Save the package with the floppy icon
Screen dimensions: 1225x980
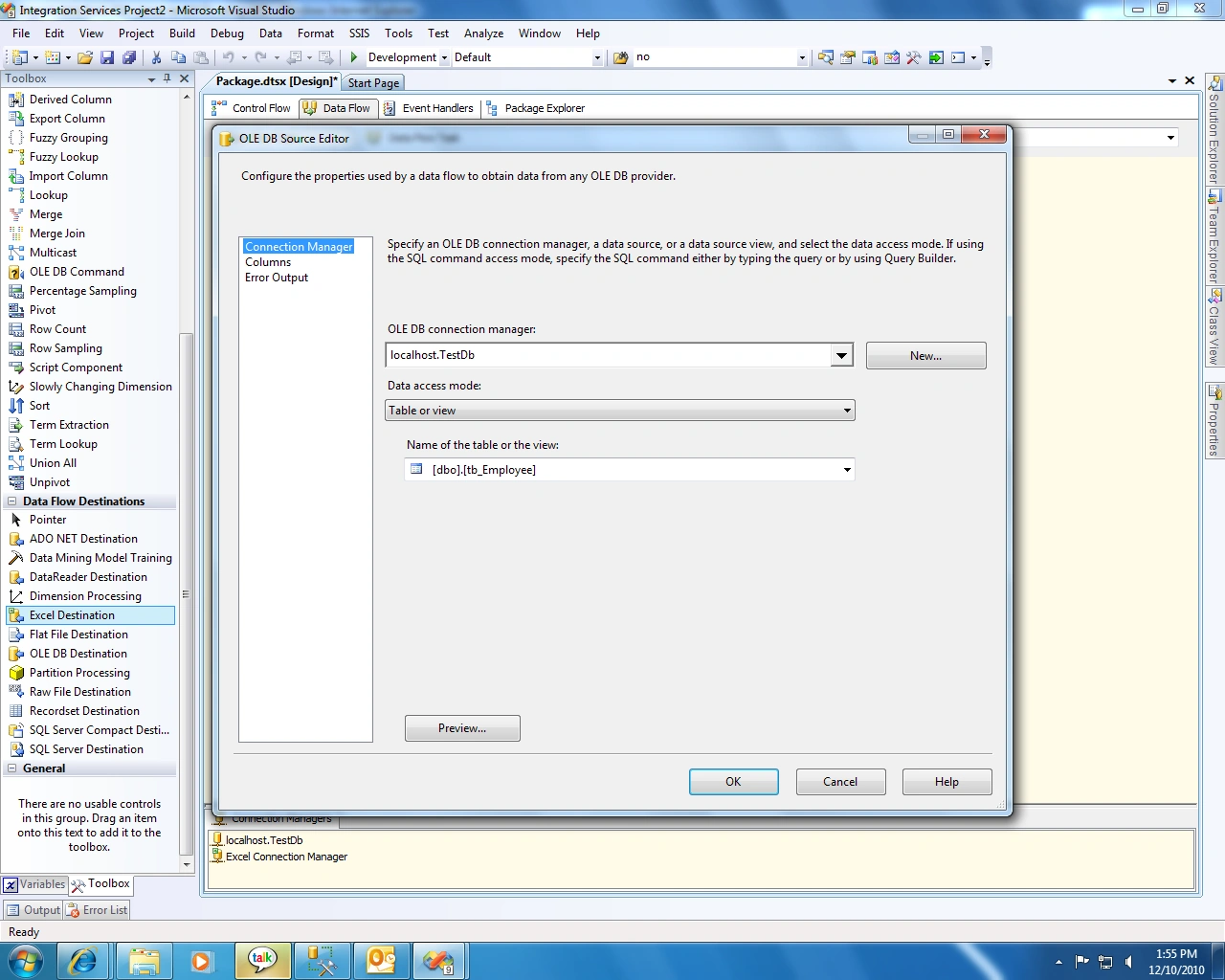tap(107, 57)
